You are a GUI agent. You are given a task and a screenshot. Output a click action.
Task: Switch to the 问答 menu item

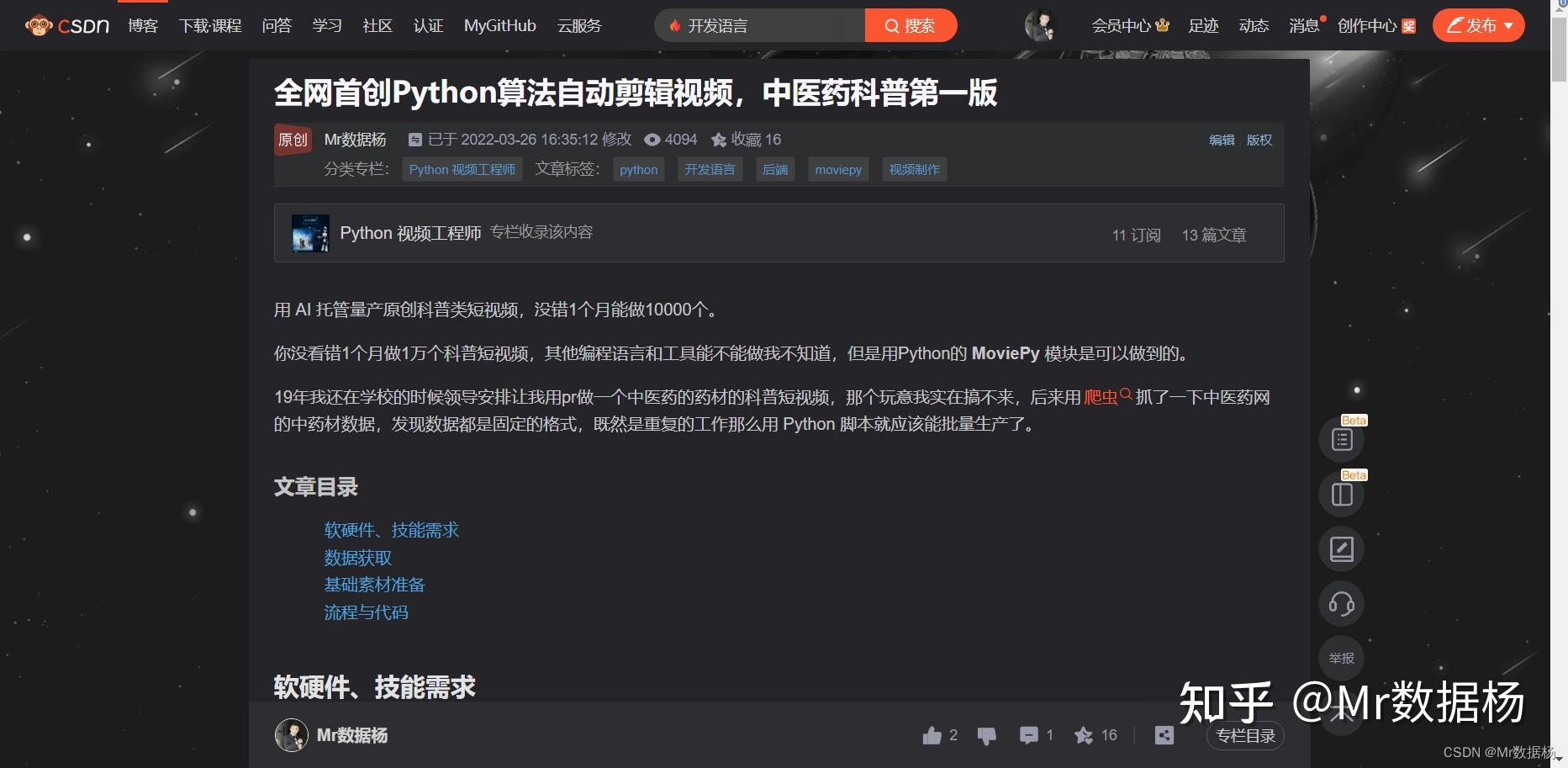277,25
